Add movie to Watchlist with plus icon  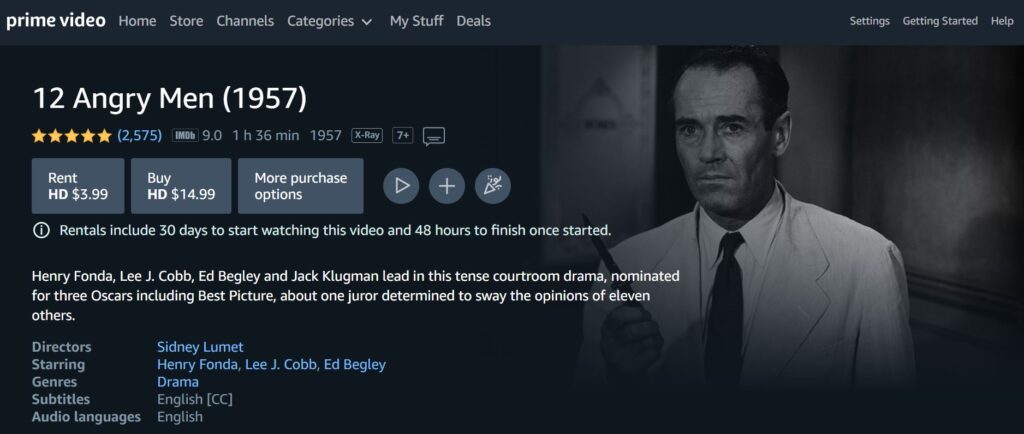447,185
